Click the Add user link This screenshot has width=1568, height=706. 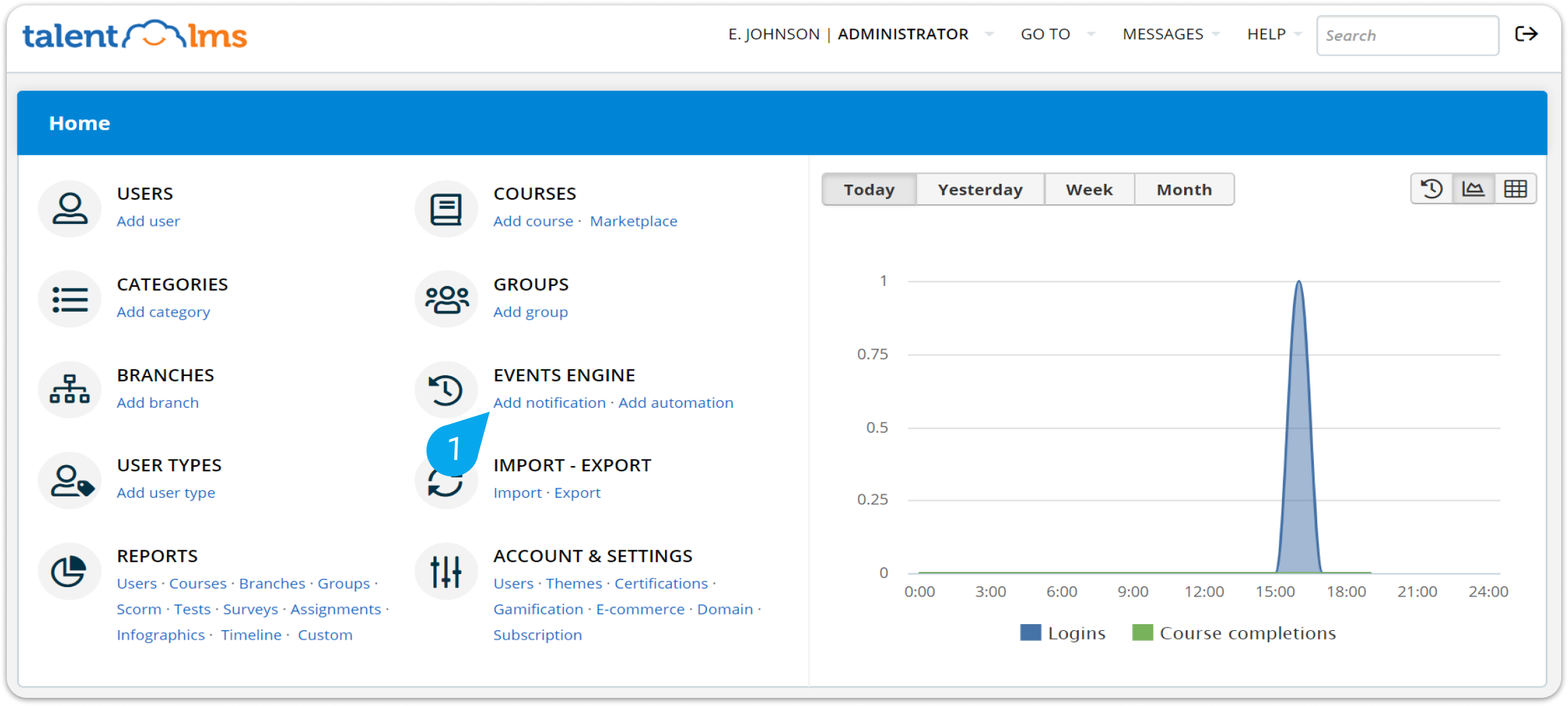[x=148, y=221]
